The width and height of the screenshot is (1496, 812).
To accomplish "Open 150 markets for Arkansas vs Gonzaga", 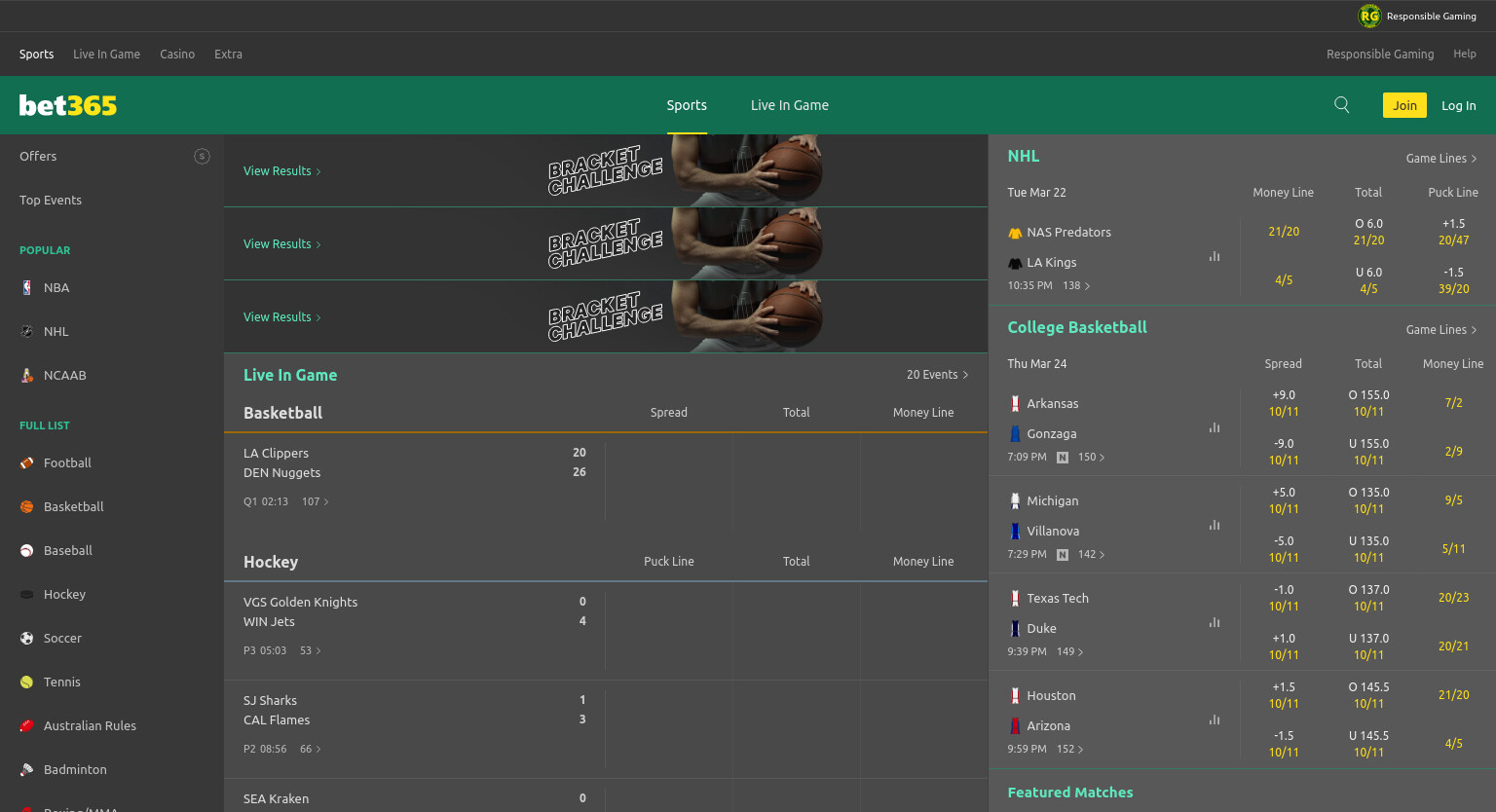I will 1091,457.
